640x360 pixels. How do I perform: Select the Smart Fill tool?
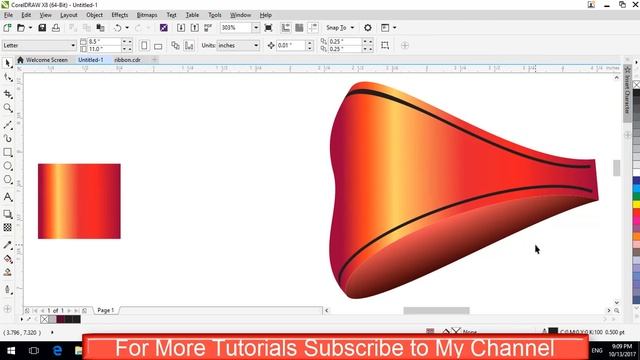point(7,272)
